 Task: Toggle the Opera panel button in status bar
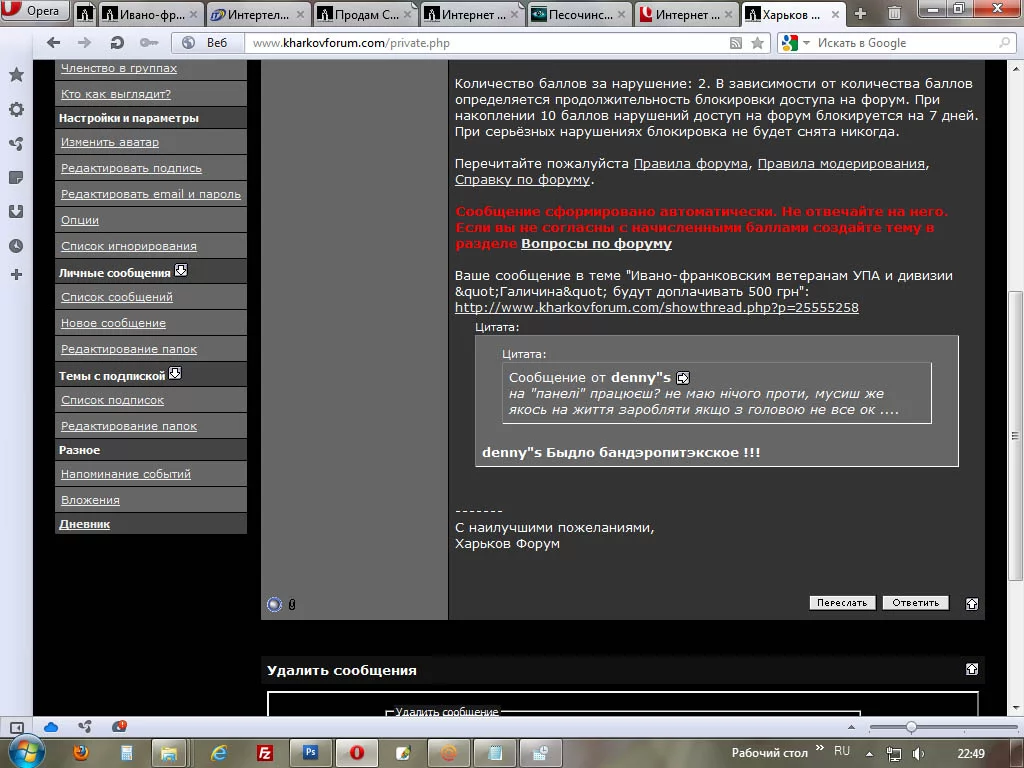pyautogui.click(x=17, y=727)
